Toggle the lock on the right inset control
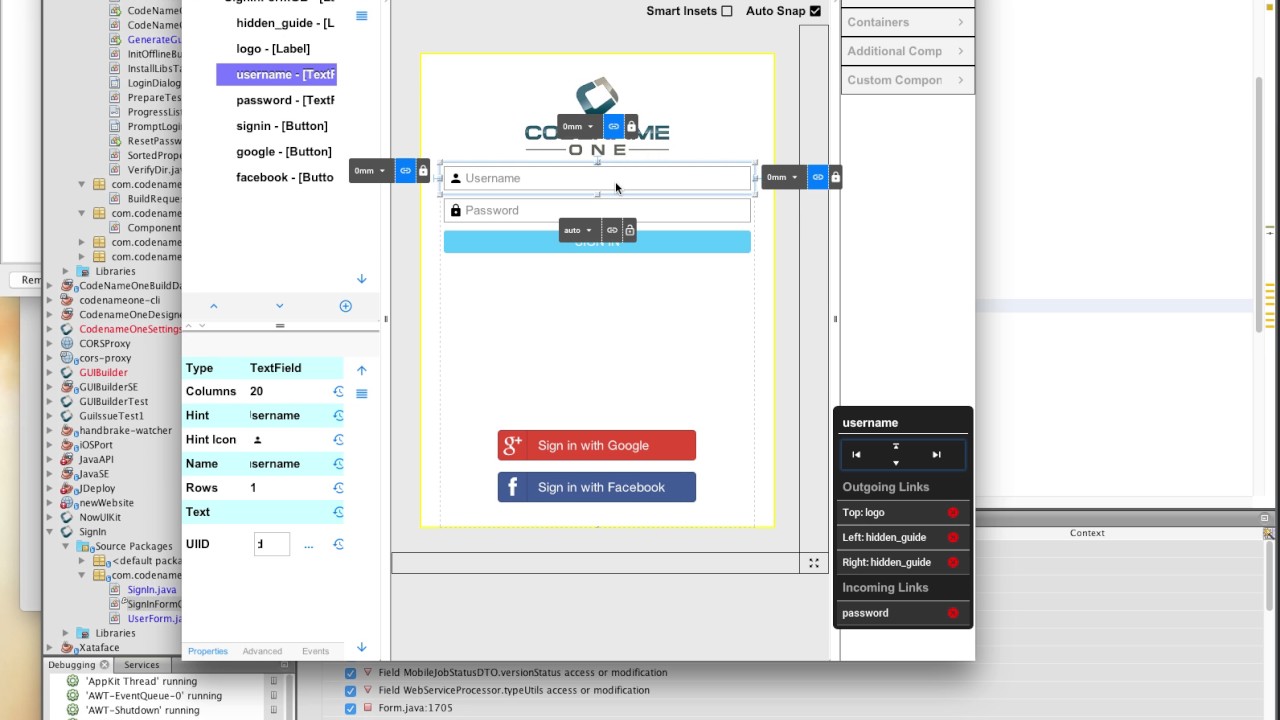The width and height of the screenshot is (1280, 720). click(x=835, y=177)
